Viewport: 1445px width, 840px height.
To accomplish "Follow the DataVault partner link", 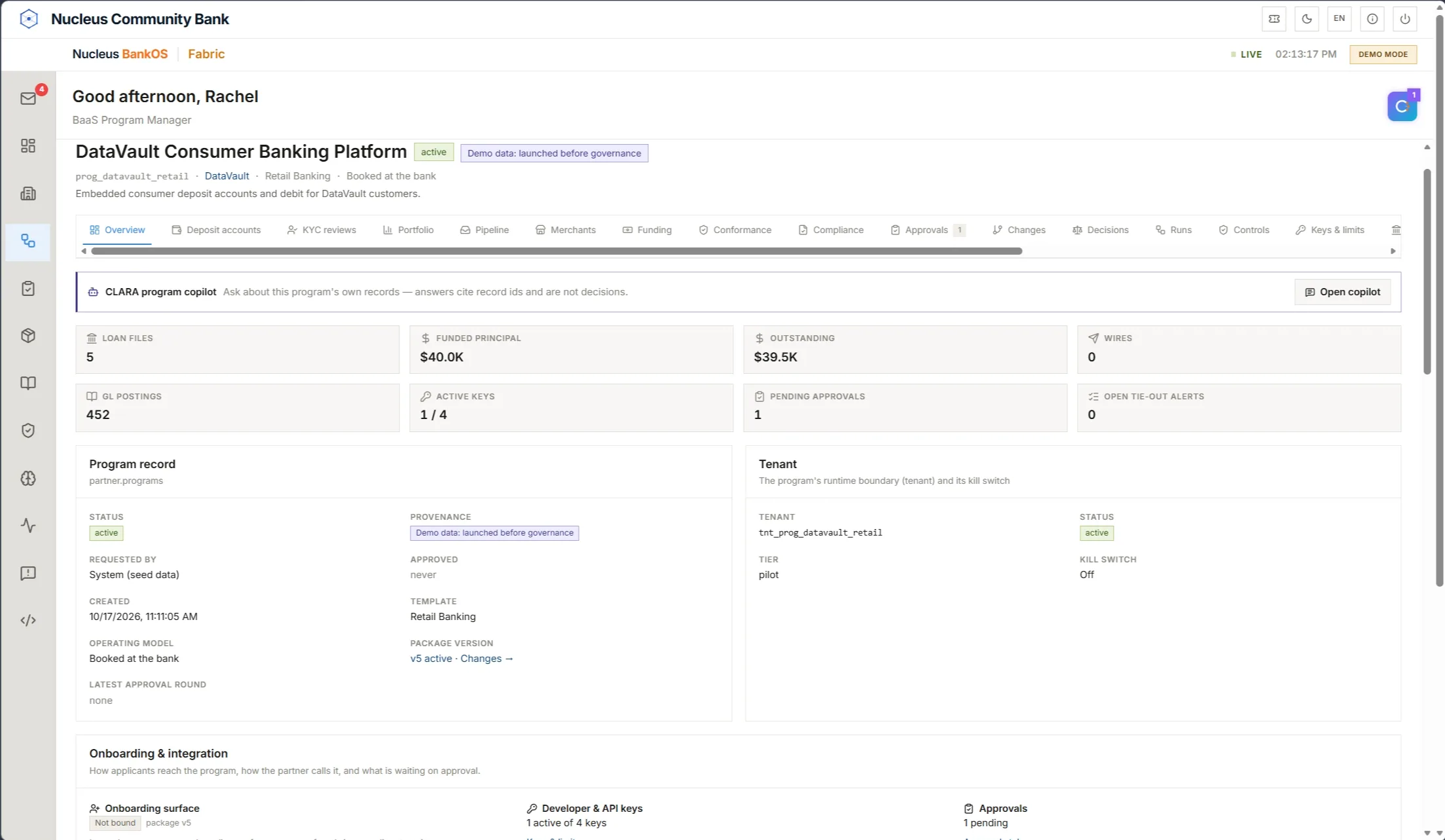I will tap(227, 176).
